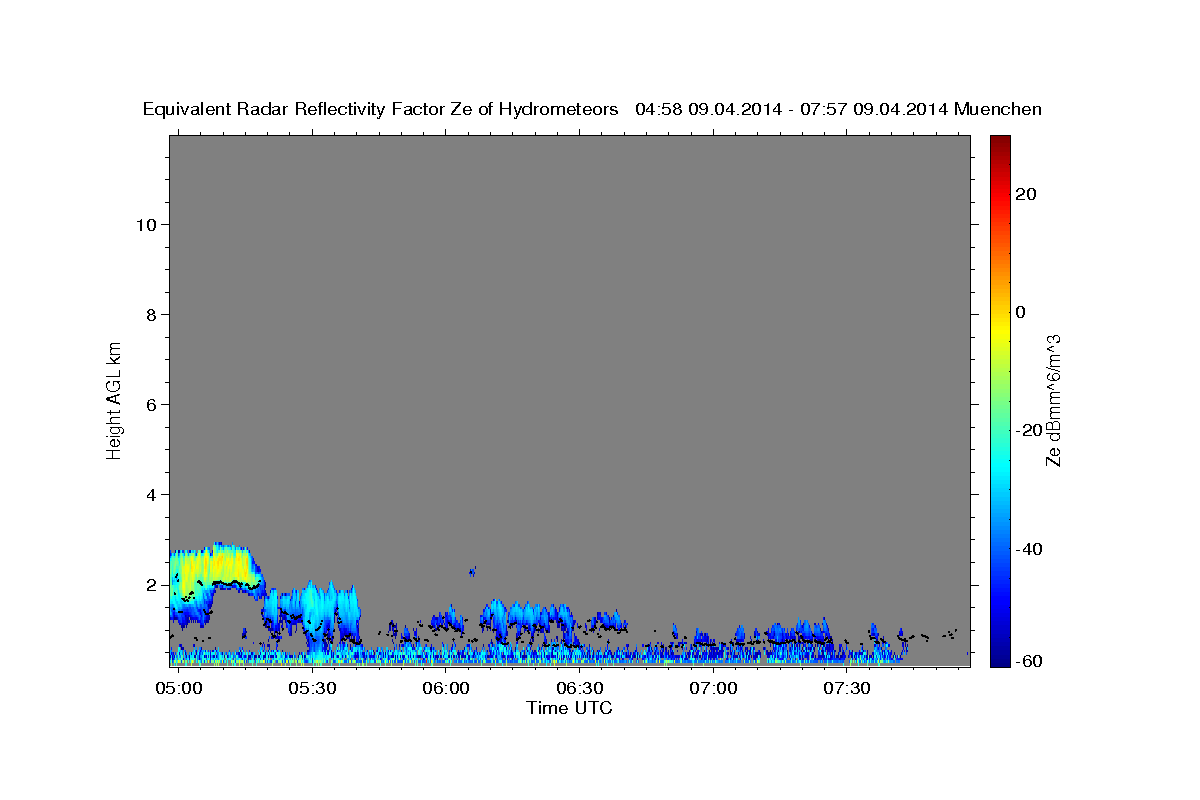Click the colorbar value -20 label
Screen dimensions: 1200x800
1030,430
